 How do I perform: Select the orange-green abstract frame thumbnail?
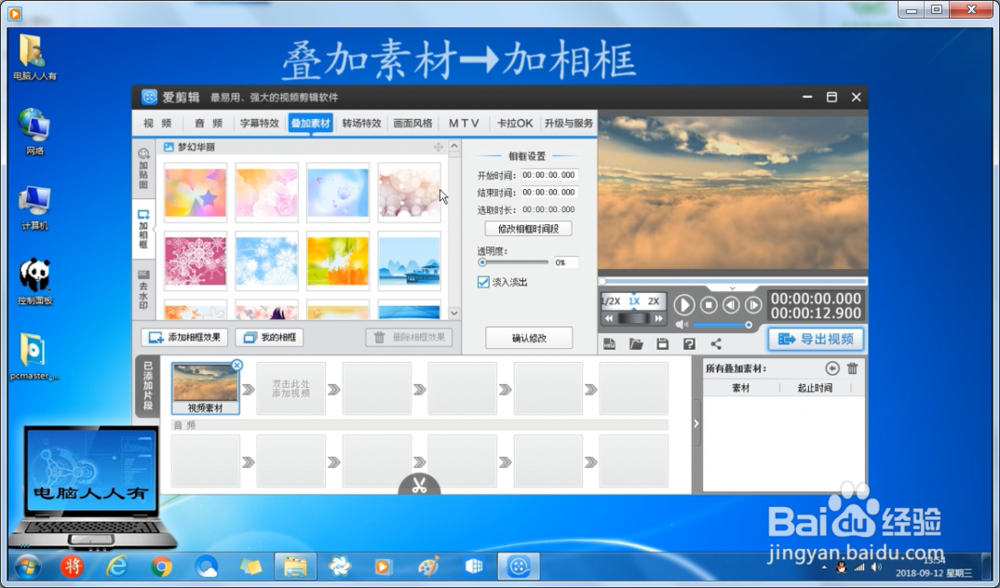[x=337, y=261]
